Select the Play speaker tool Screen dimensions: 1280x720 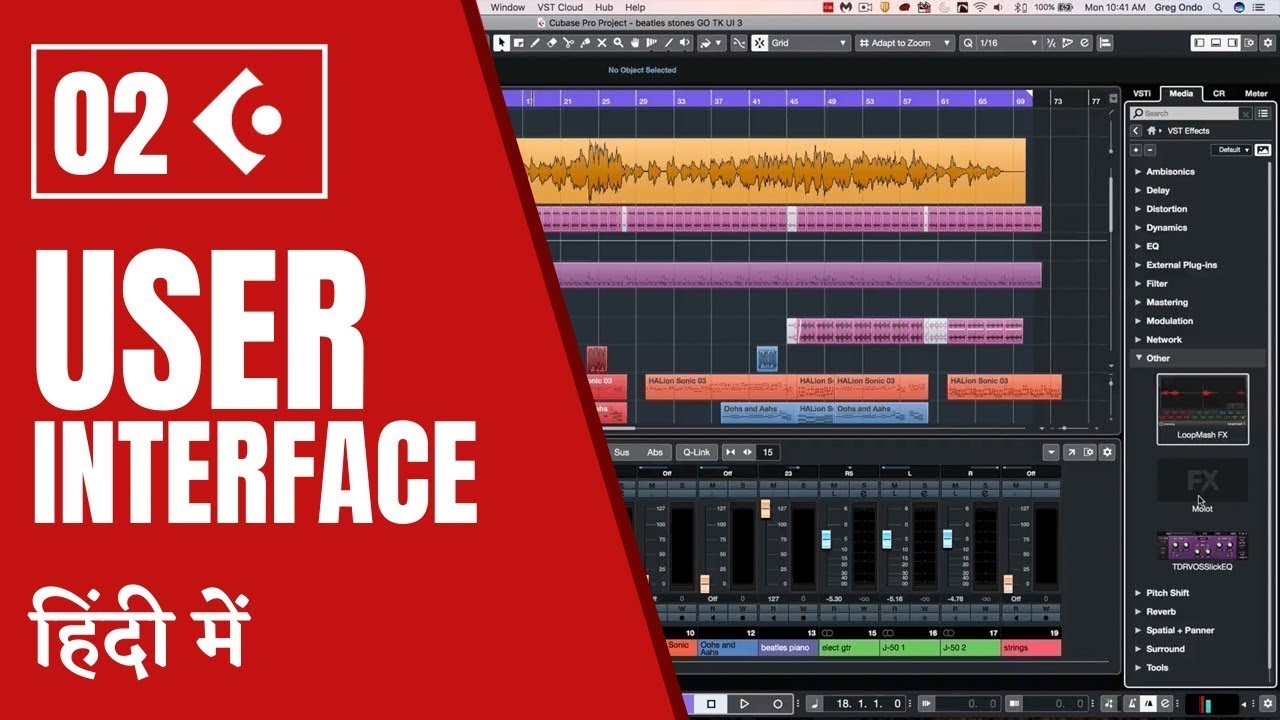coord(684,43)
